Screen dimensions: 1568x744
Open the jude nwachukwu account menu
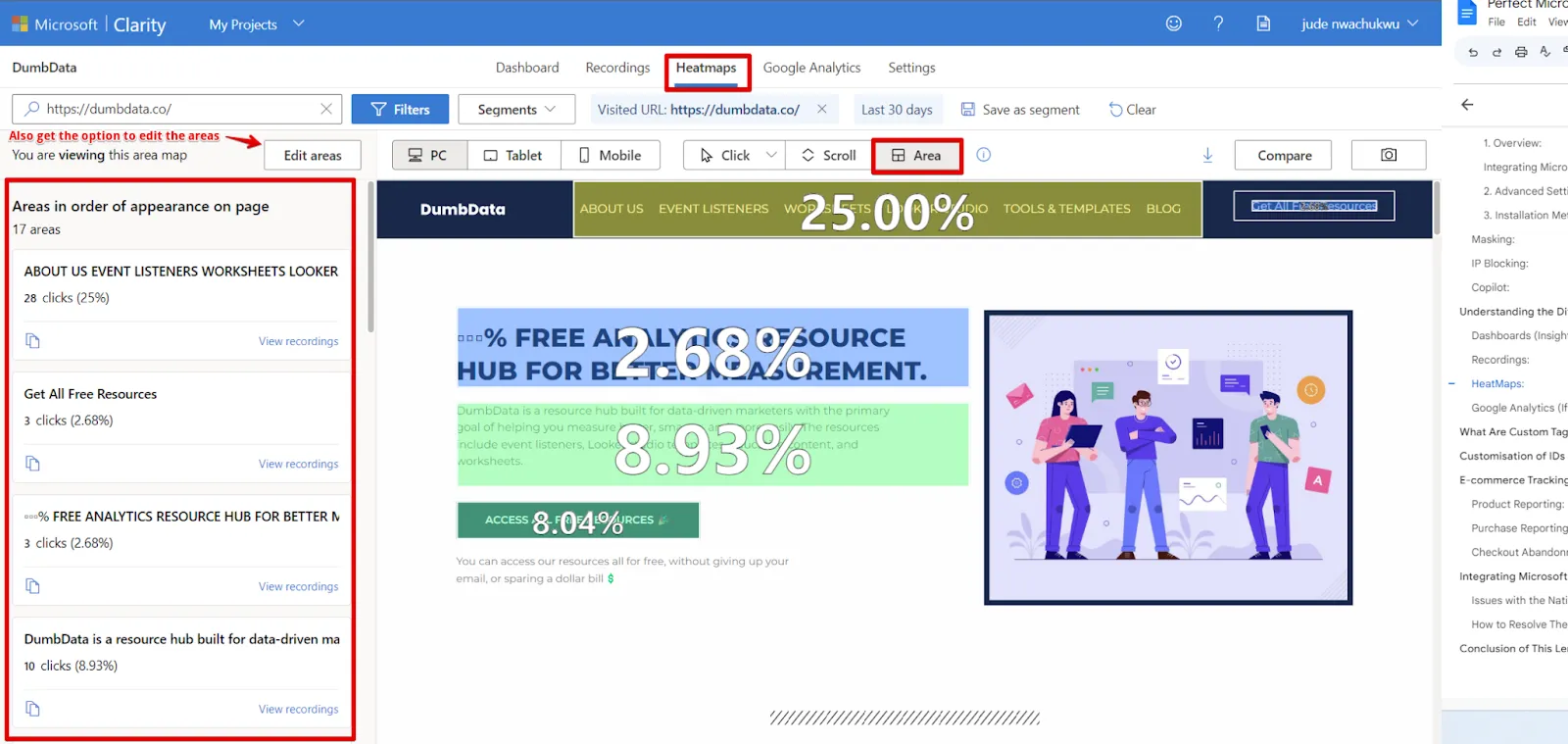click(x=1360, y=24)
